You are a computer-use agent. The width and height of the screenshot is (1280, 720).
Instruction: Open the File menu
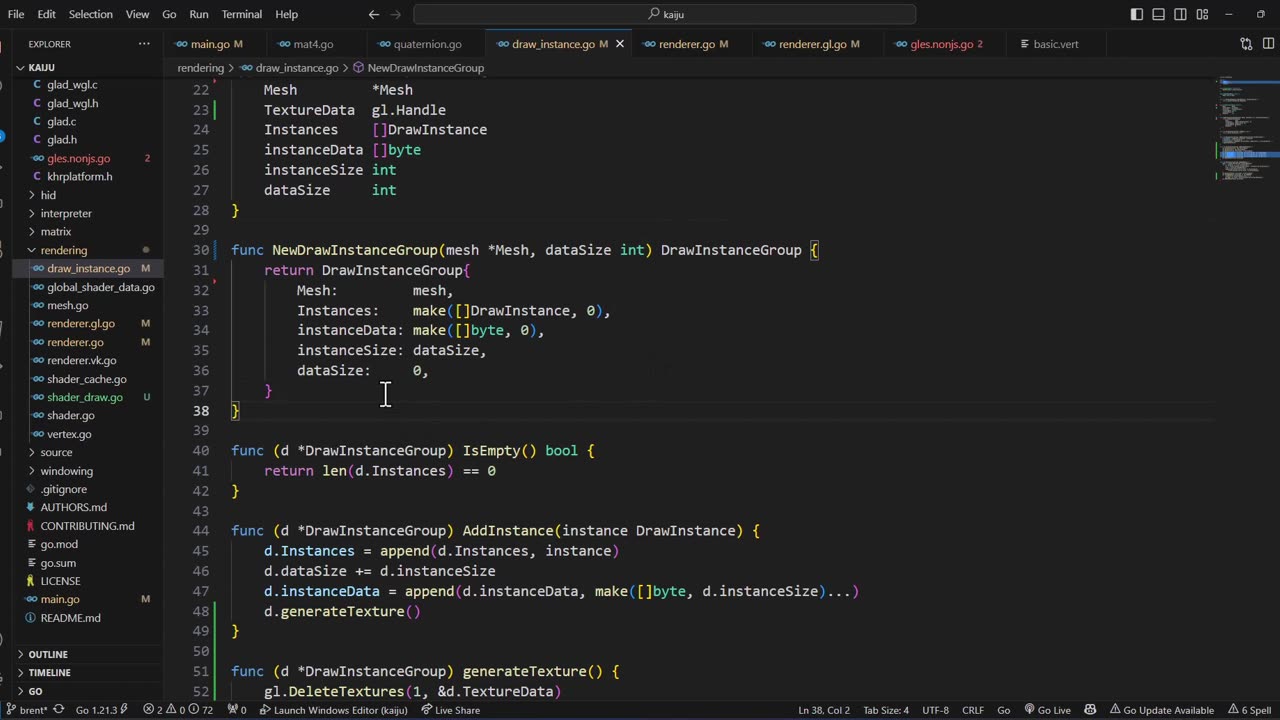(16, 14)
